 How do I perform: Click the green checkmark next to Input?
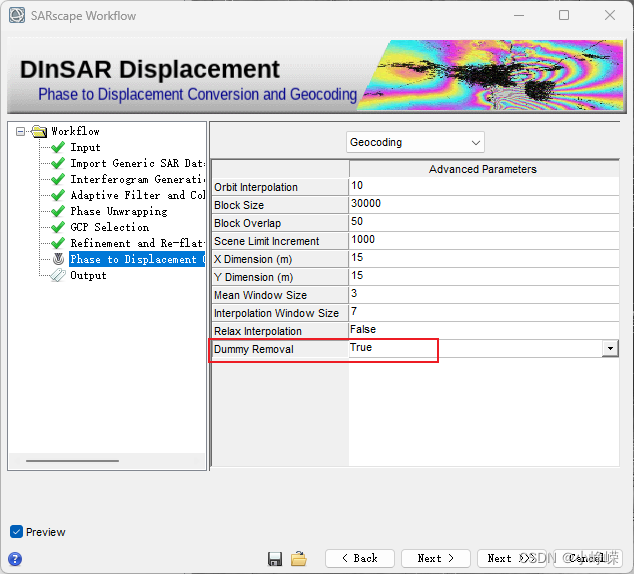click(x=58, y=147)
